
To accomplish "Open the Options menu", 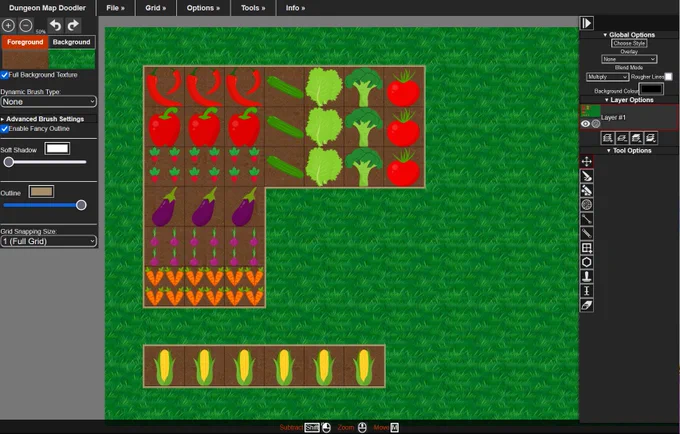I will (203, 8).
